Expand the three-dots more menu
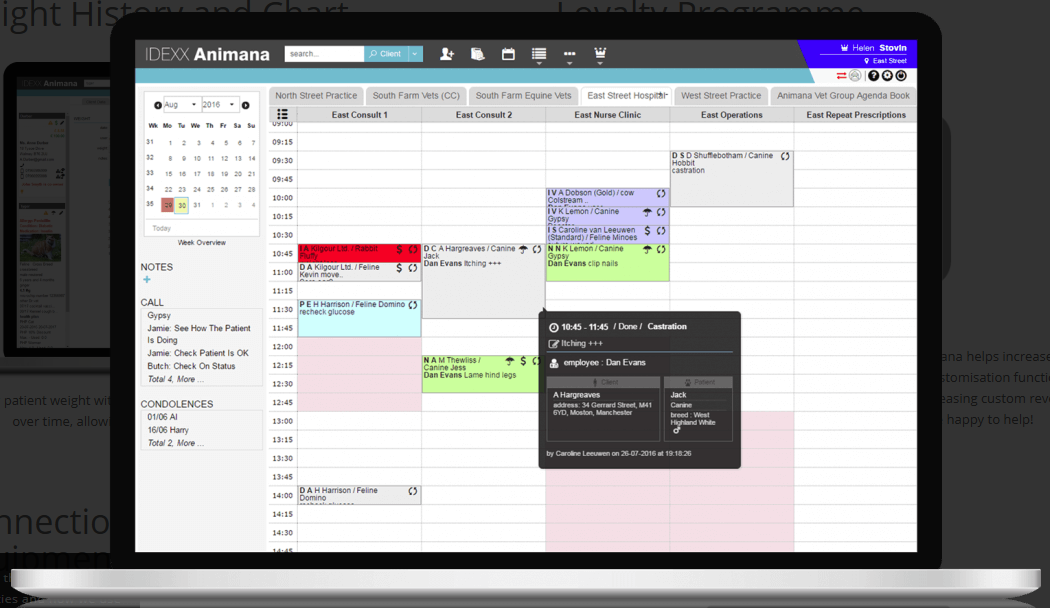The height and width of the screenshot is (608, 1050). pyautogui.click(x=569, y=54)
